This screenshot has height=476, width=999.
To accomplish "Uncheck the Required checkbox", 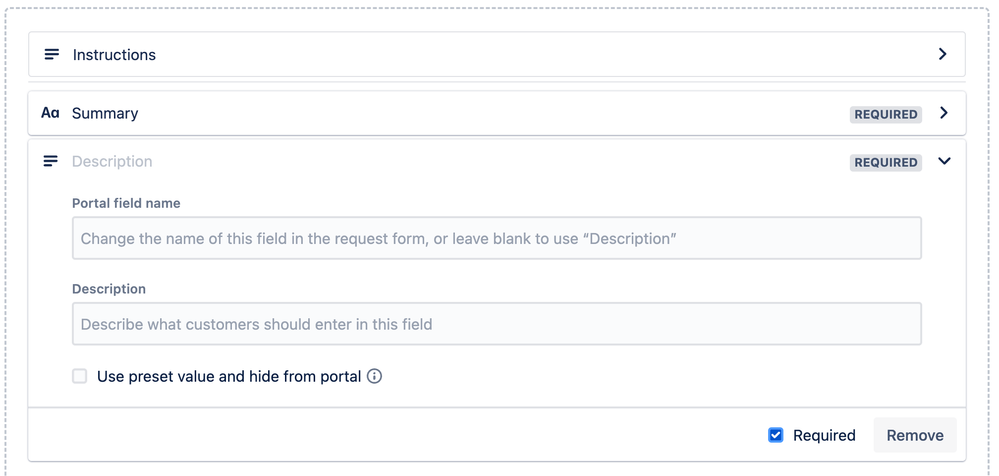I will tap(775, 436).
